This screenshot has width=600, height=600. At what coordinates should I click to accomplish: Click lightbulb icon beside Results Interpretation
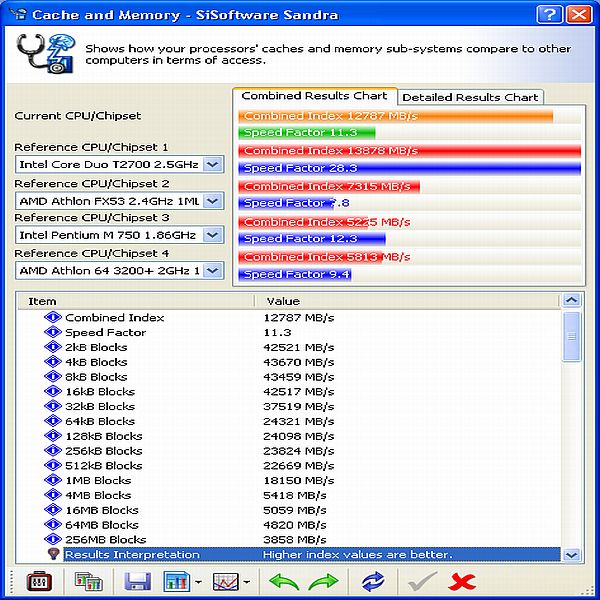(54, 554)
